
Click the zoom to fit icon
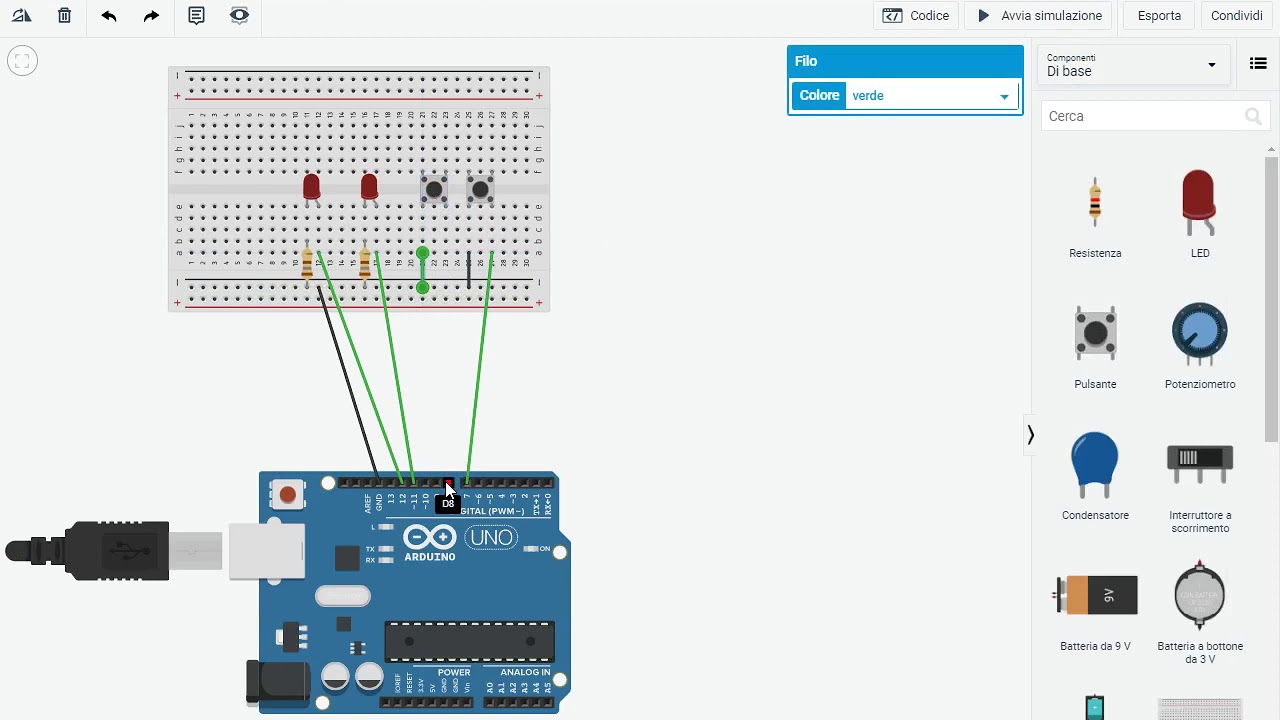(x=22, y=61)
